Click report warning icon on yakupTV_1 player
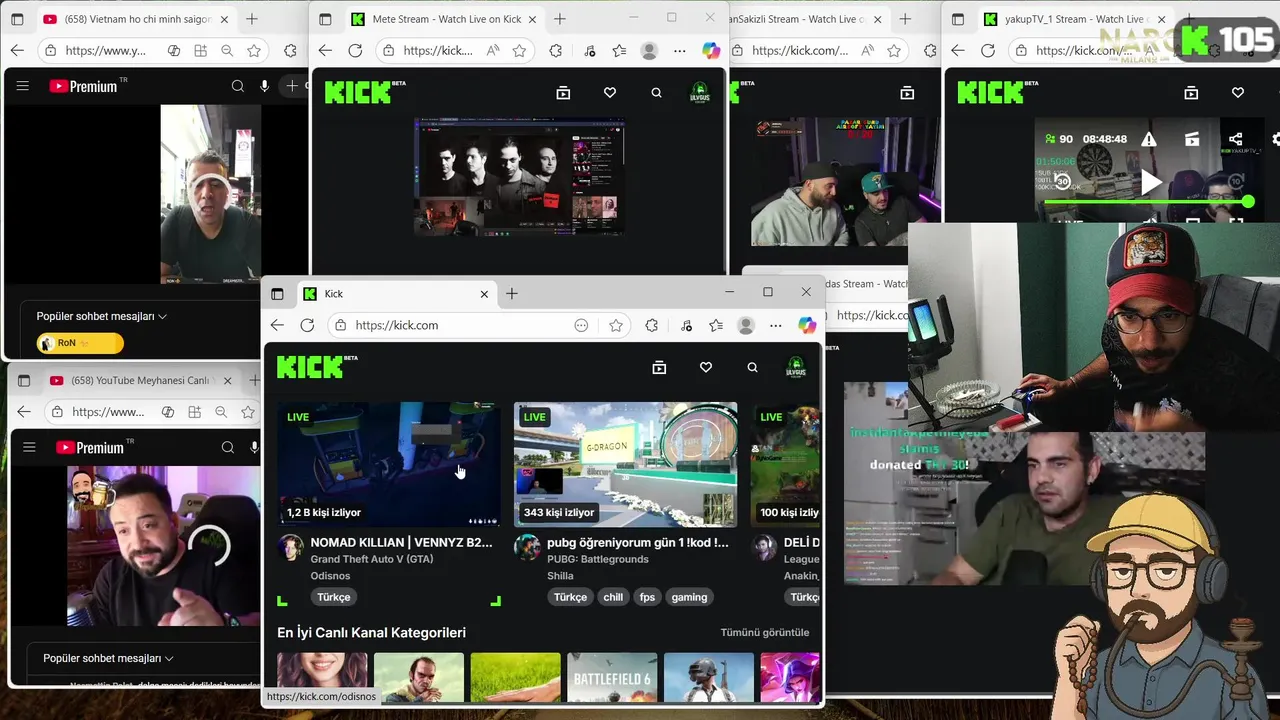This screenshot has height=720, width=1280. pyautogui.click(x=1149, y=140)
